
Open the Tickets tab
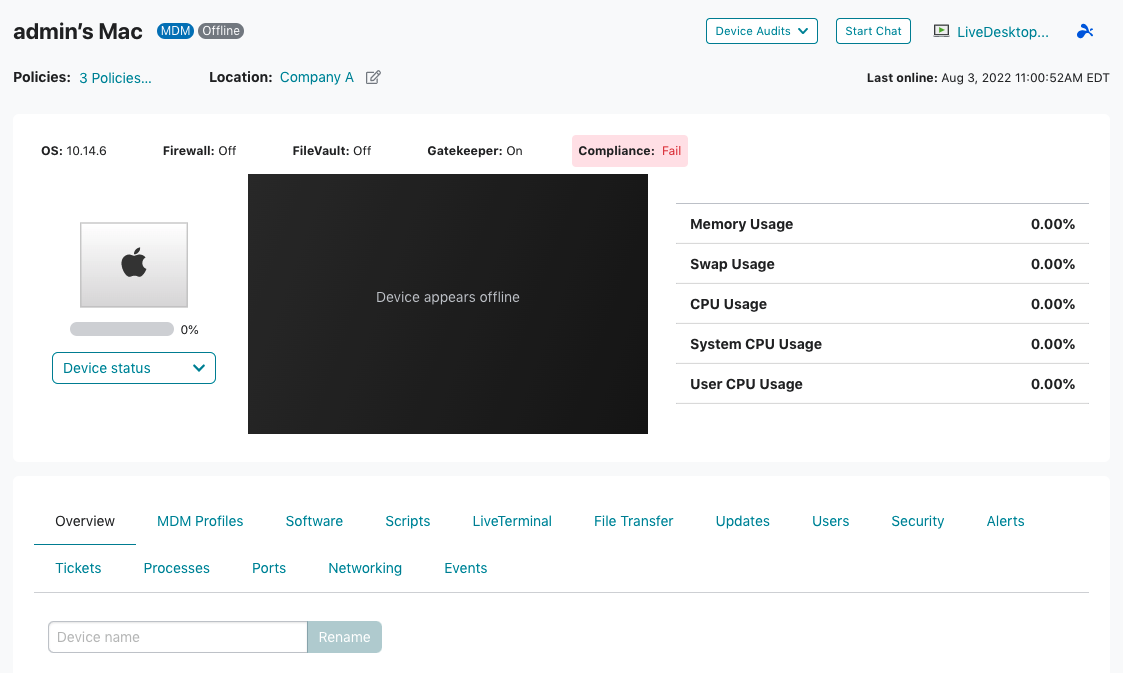pyautogui.click(x=78, y=568)
